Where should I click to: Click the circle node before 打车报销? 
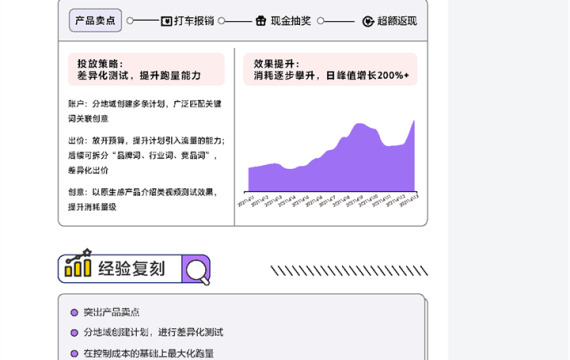(130, 21)
